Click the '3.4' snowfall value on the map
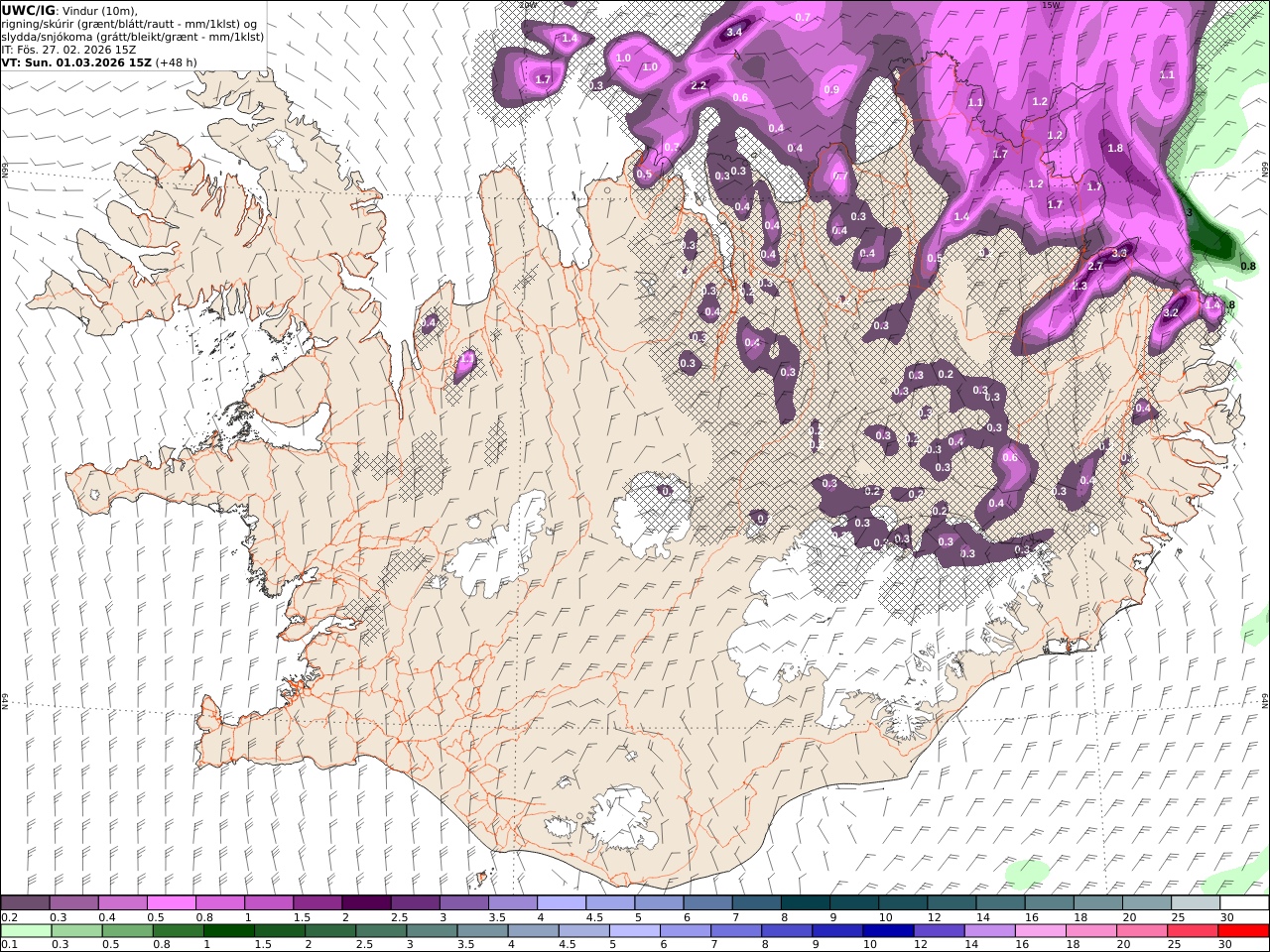The height and width of the screenshot is (952, 1270). (x=734, y=32)
